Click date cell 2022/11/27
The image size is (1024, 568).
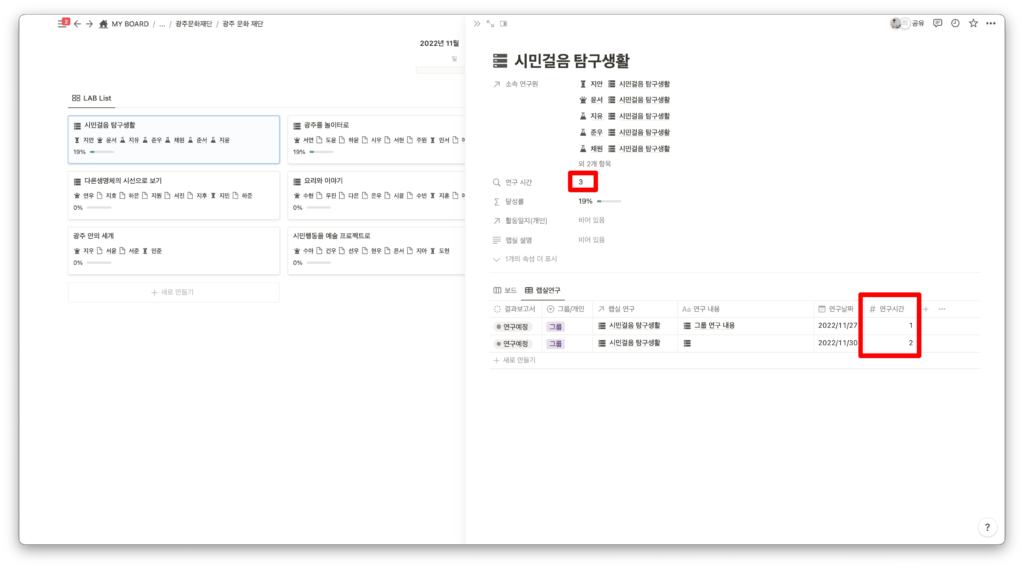click(837, 325)
